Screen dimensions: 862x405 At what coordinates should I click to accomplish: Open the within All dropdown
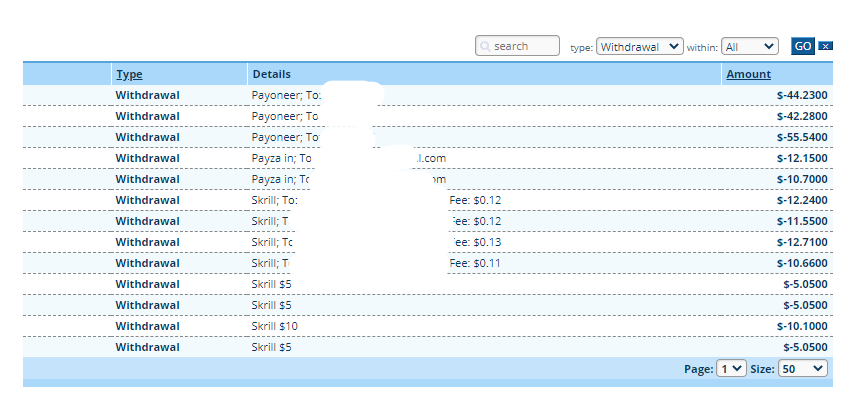click(750, 47)
